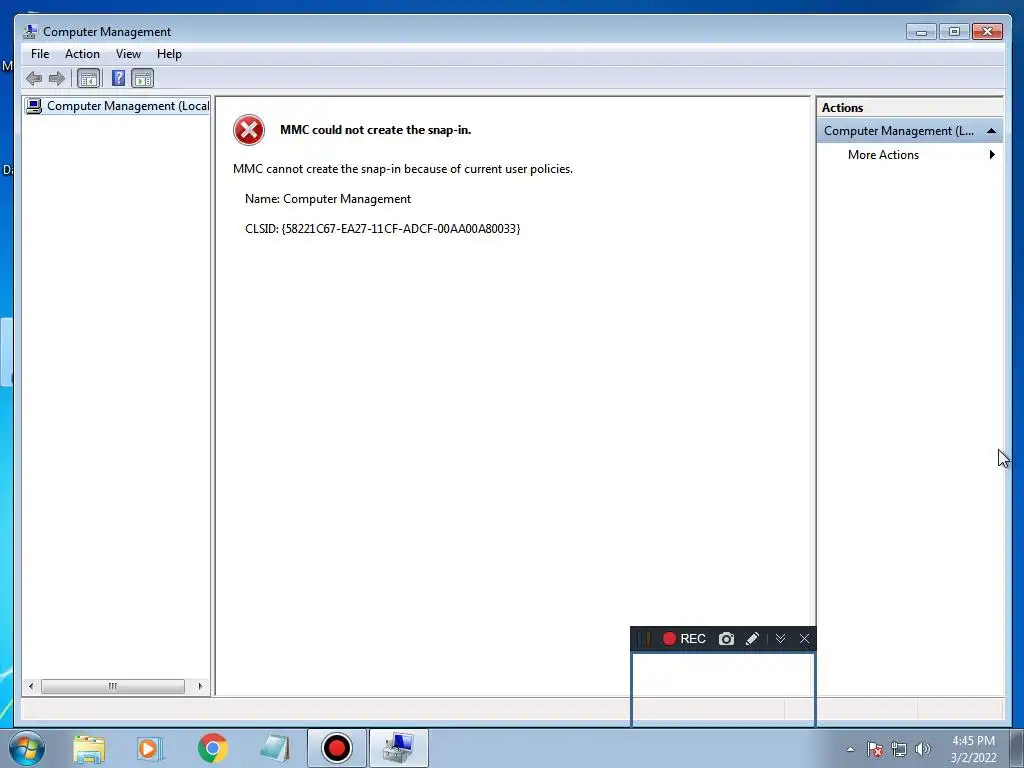Select Computer Management (Local) tree node
Screen dimensions: 1024x768
click(x=118, y=106)
